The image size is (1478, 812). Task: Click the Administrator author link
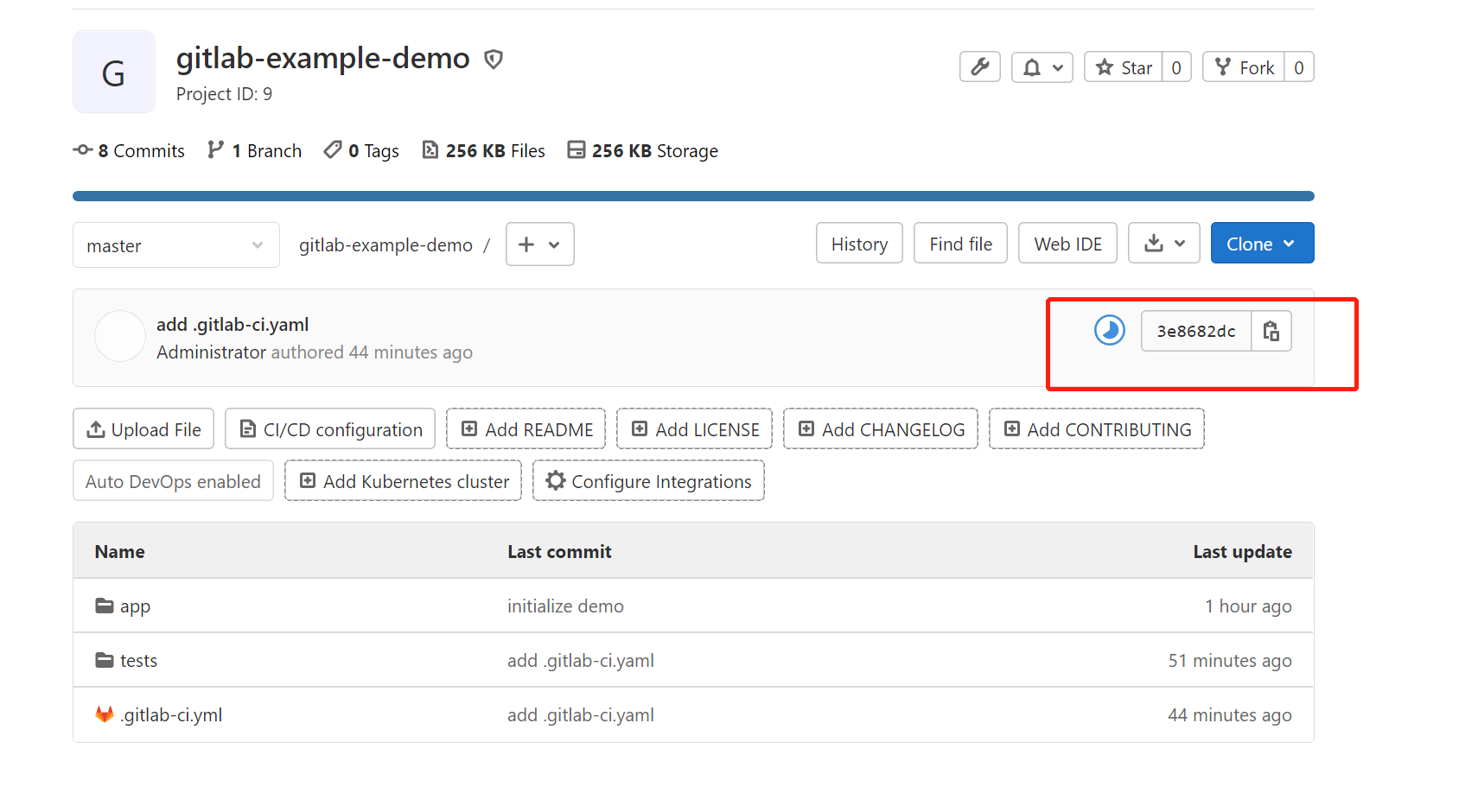tap(211, 352)
